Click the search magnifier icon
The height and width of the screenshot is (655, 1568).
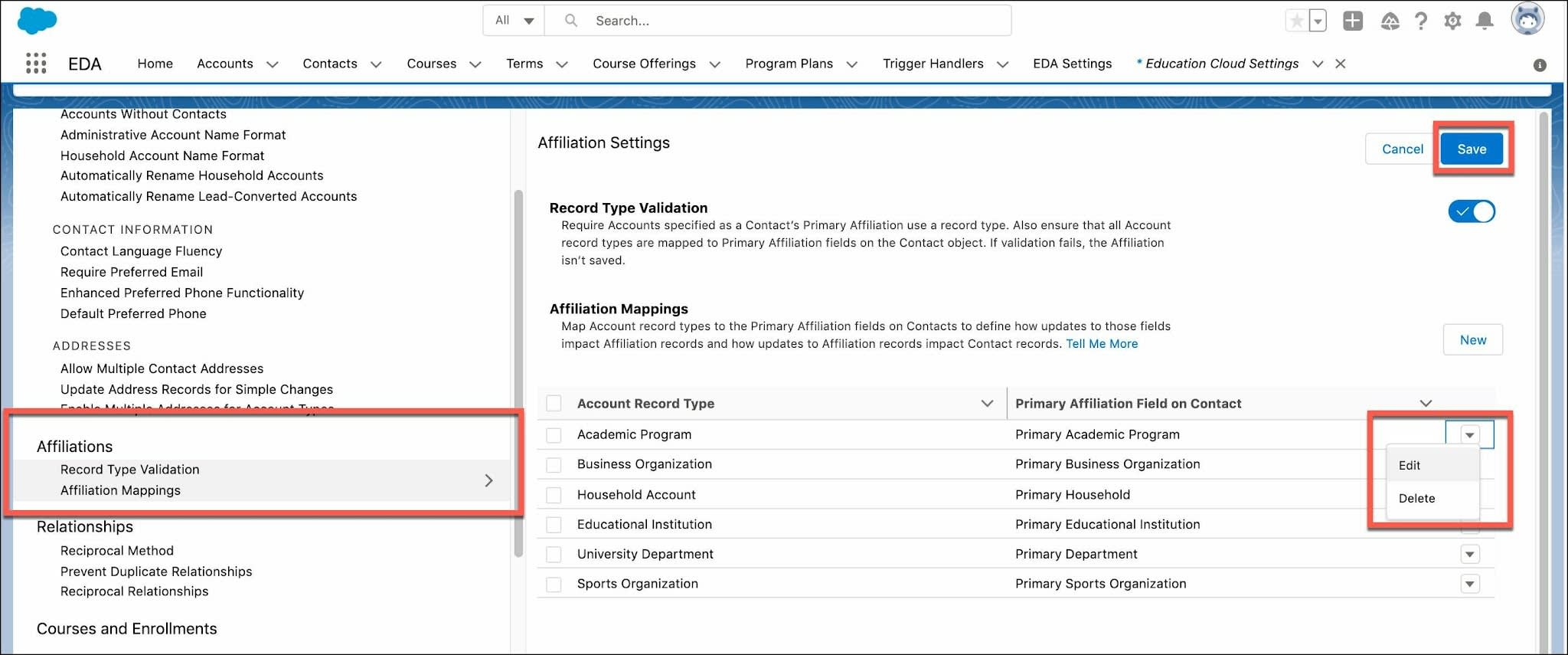[571, 21]
